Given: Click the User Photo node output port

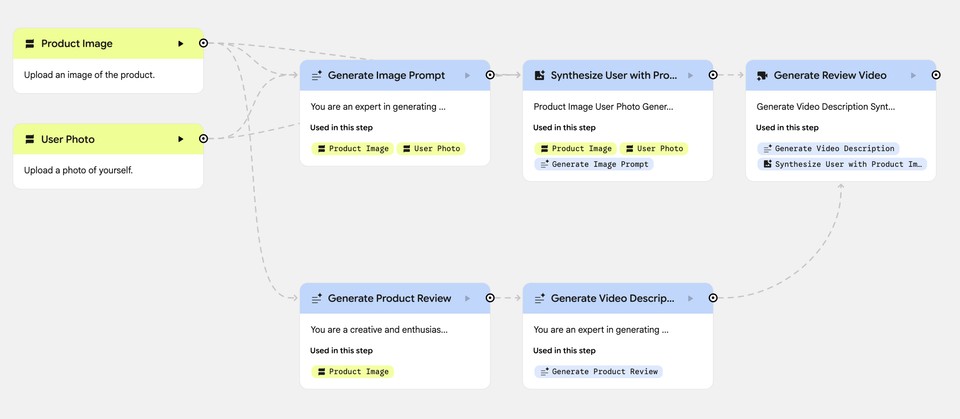Looking at the screenshot, I should [204, 139].
